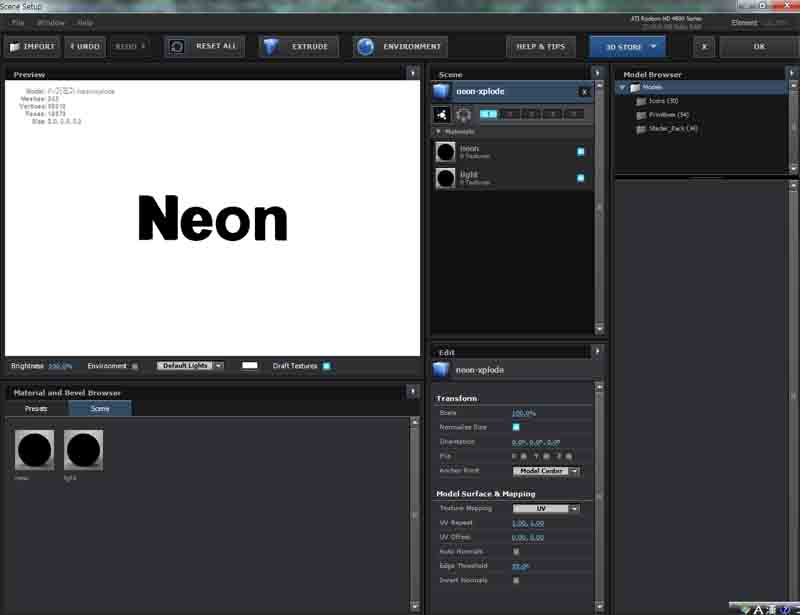The width and height of the screenshot is (800, 615).
Task: Toggle the Auto Normals checkbox
Action: pyautogui.click(x=516, y=551)
